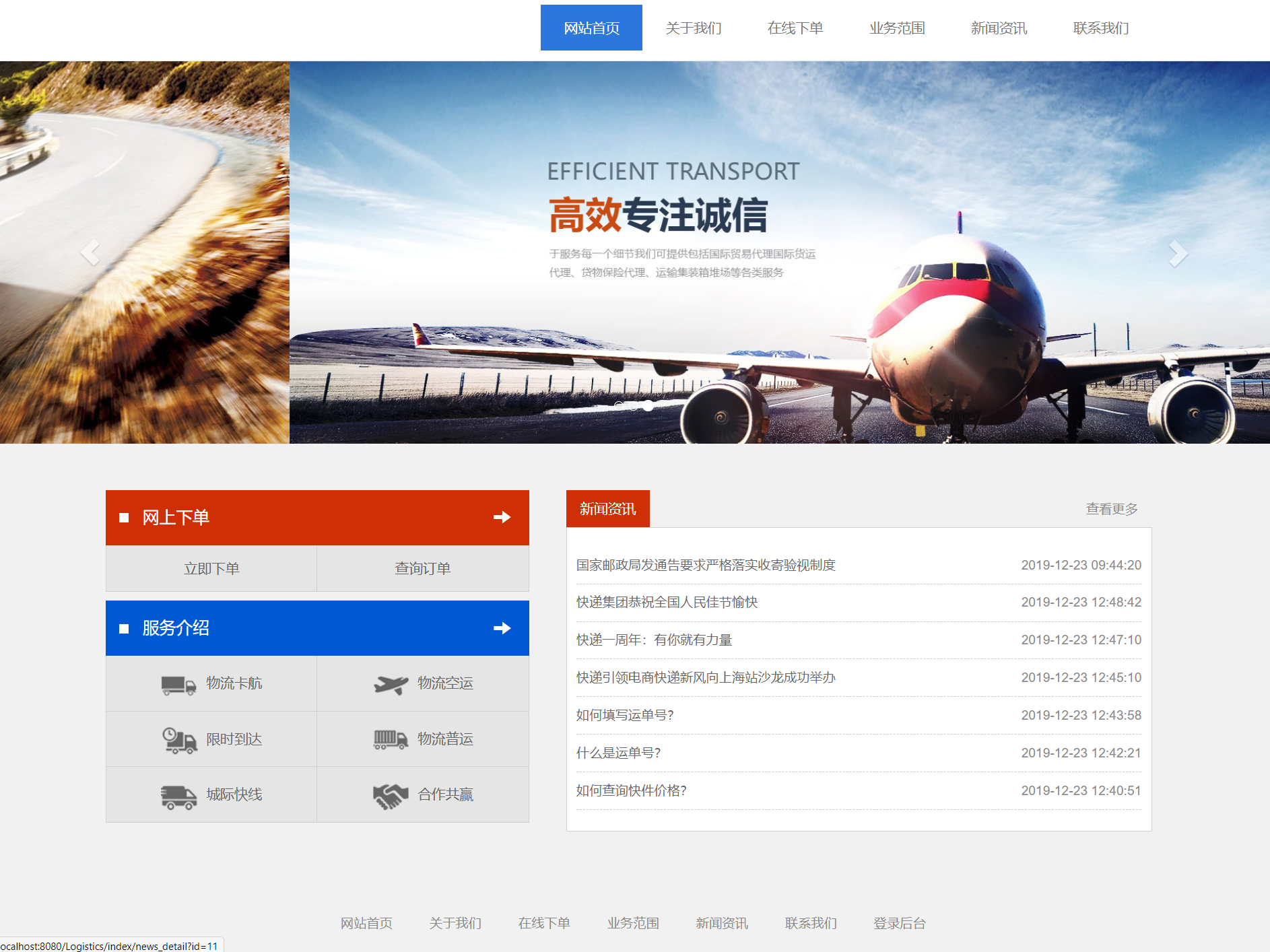Click the arrow icon on 服务介绍 header
This screenshot has height=952, width=1270.
[502, 628]
